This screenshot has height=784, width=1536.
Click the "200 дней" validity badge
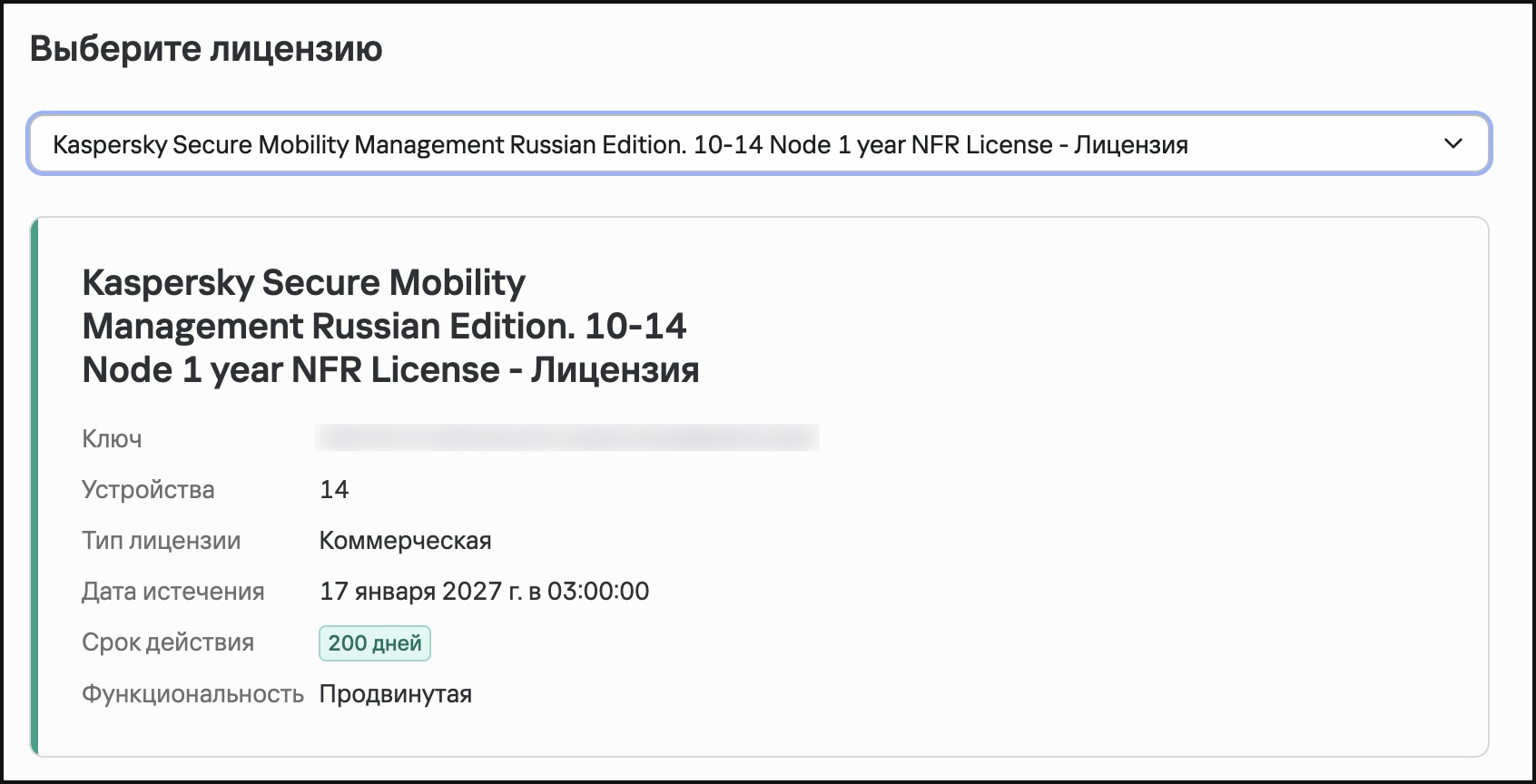375,643
